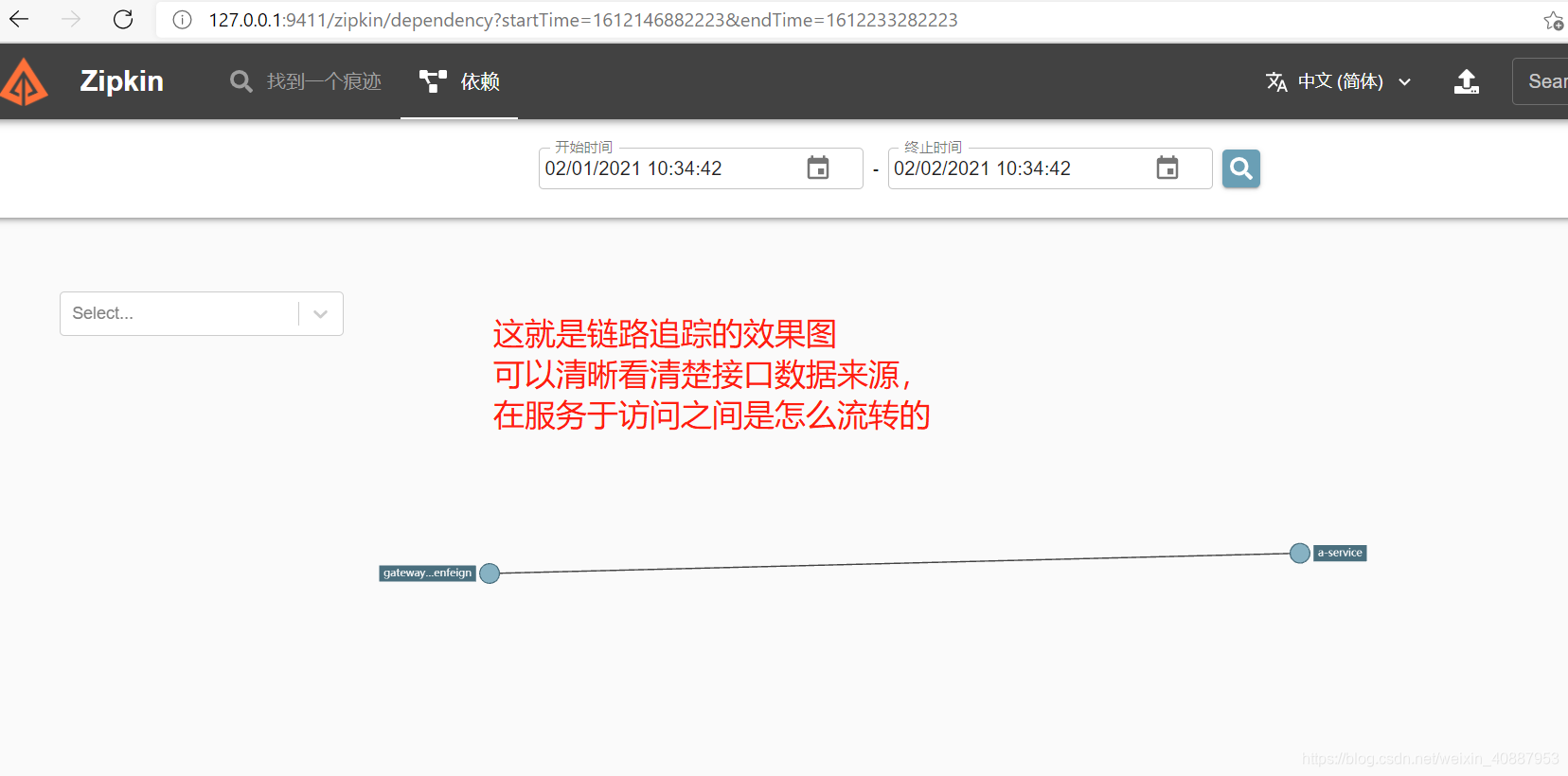
Task: Click the upload JSON icon
Action: click(1467, 81)
